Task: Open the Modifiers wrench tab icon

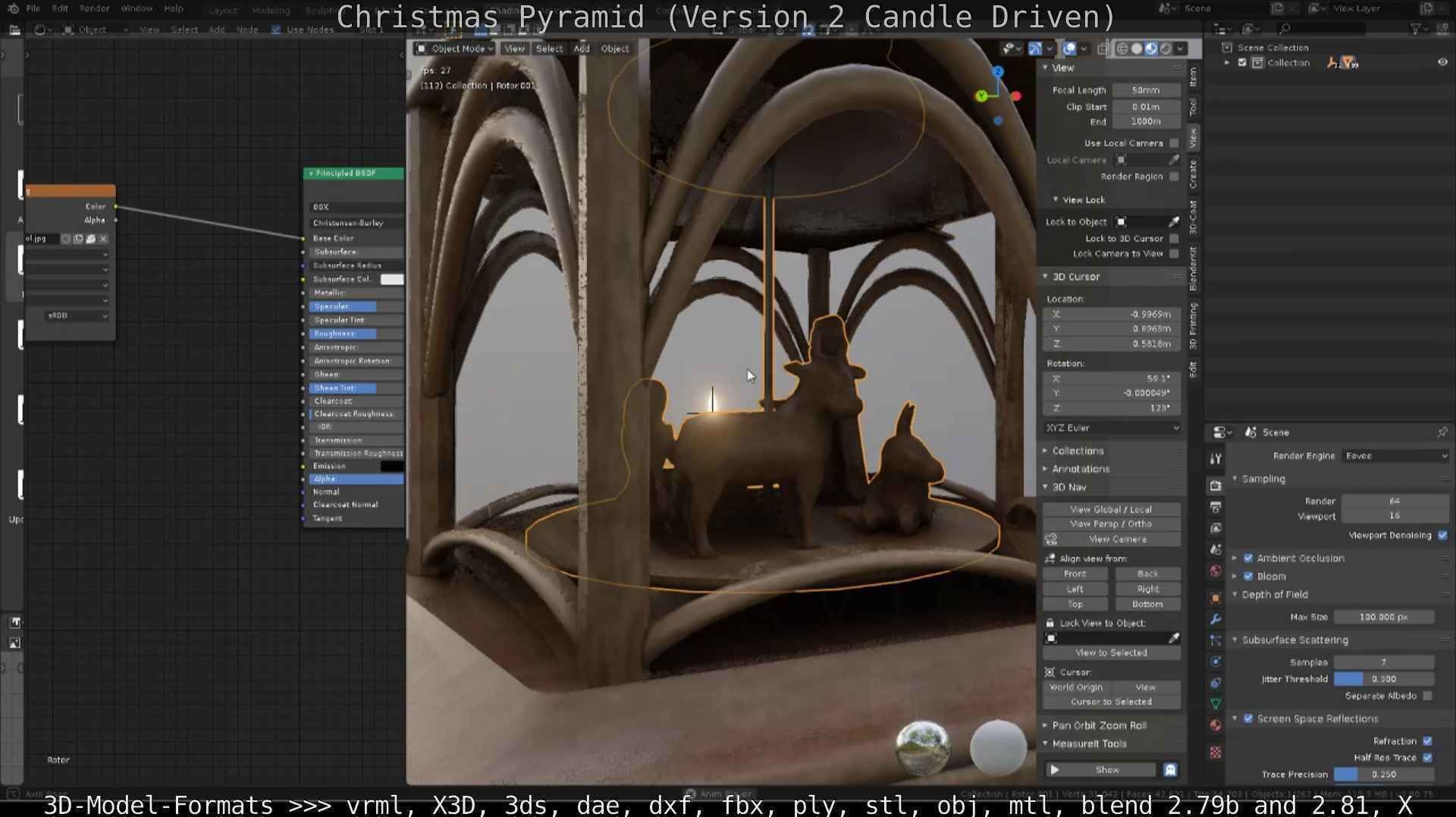Action: pyautogui.click(x=1216, y=619)
